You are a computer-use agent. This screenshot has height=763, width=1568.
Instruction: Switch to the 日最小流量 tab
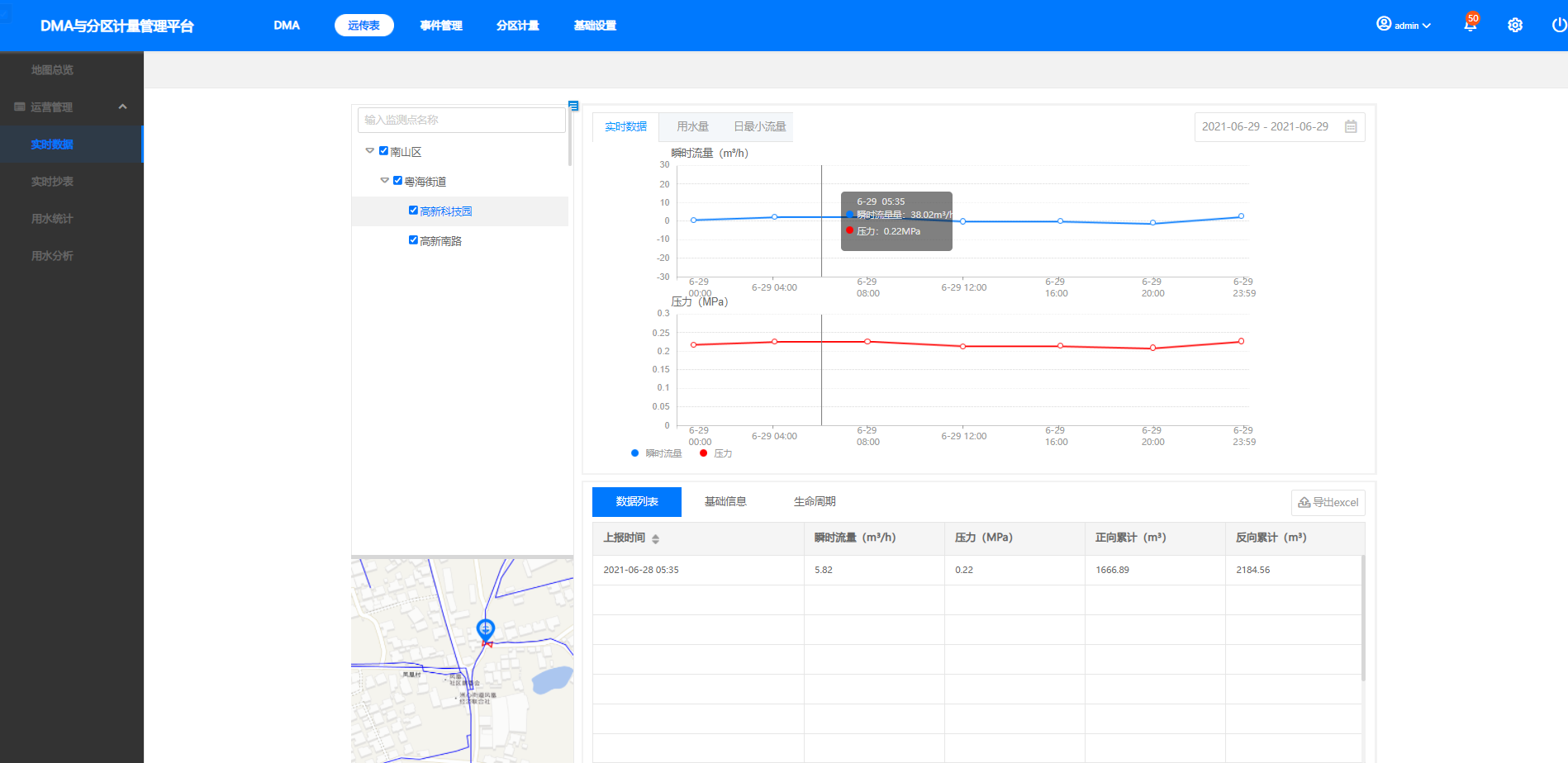click(759, 126)
